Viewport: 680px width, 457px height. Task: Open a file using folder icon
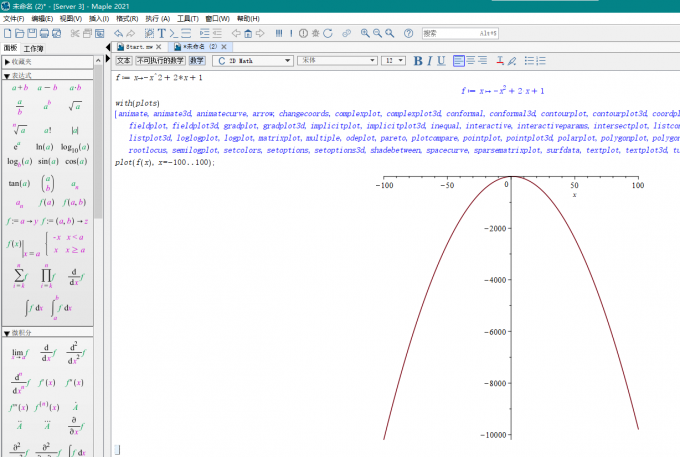20,33
